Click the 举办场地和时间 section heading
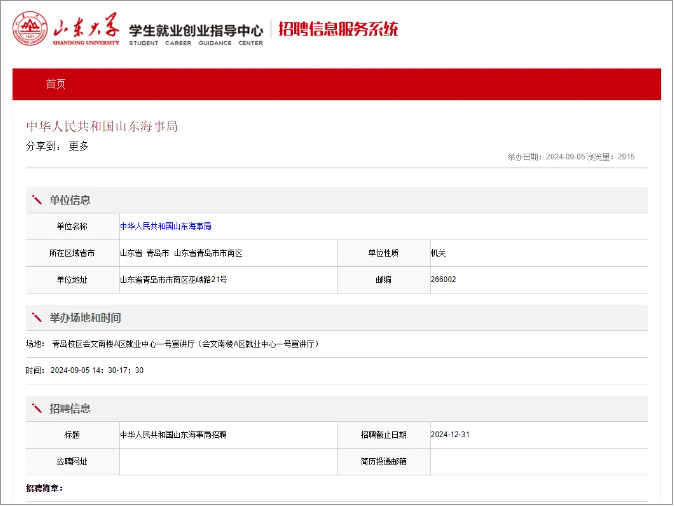 pyautogui.click(x=85, y=318)
